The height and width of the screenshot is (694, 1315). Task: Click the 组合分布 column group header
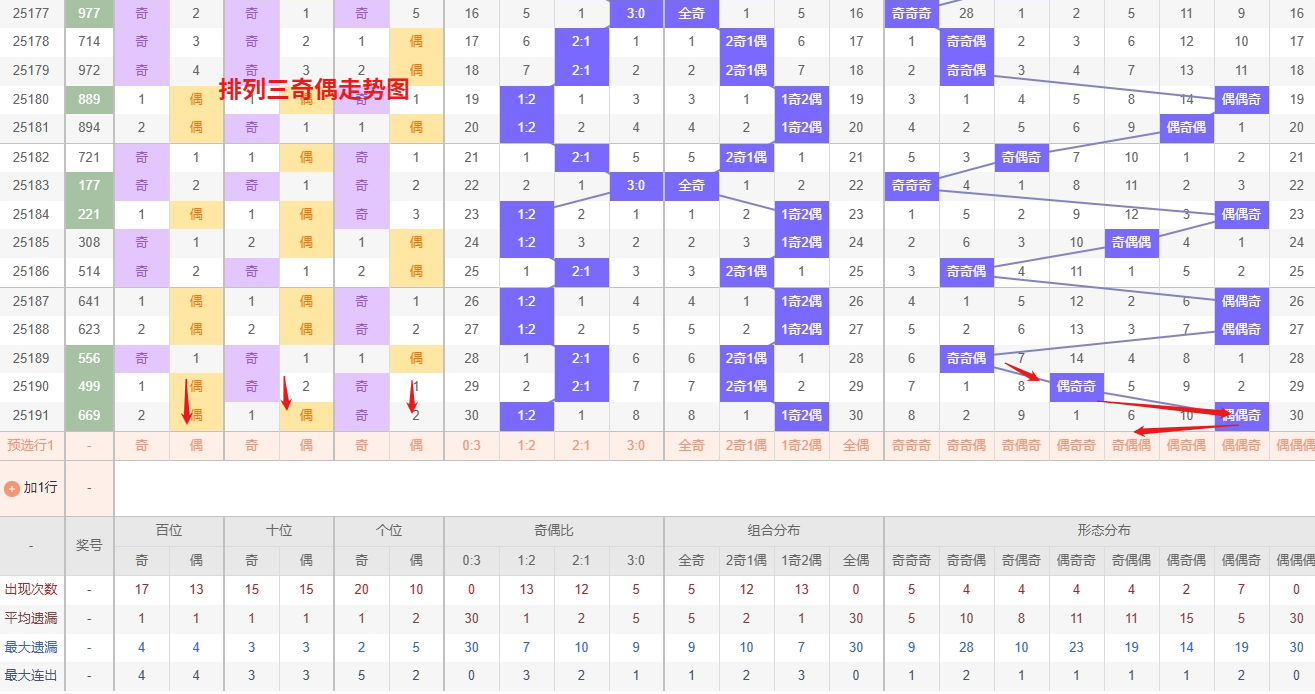(x=774, y=531)
